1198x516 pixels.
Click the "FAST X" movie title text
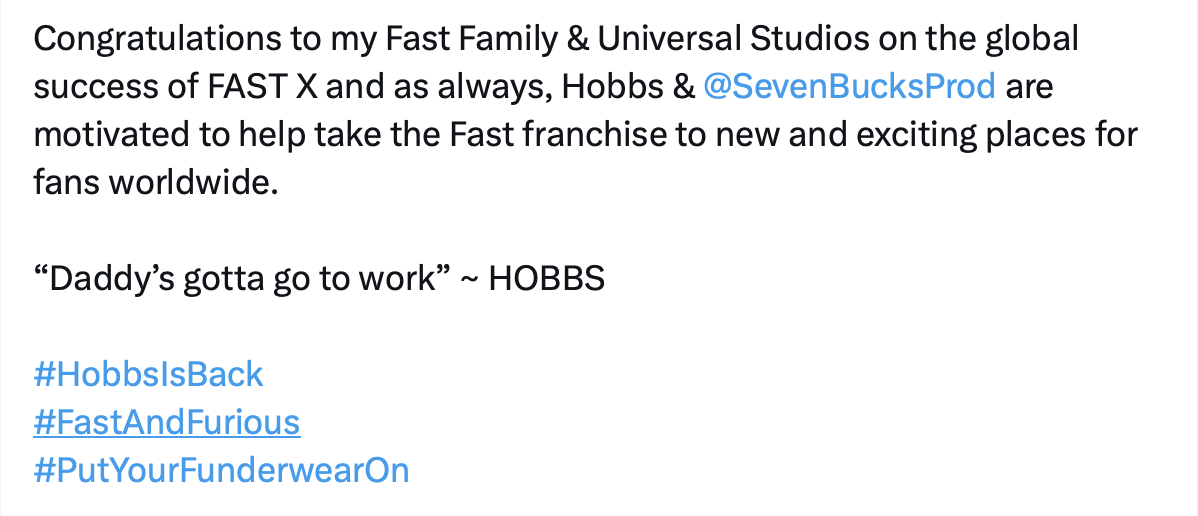(x=263, y=88)
